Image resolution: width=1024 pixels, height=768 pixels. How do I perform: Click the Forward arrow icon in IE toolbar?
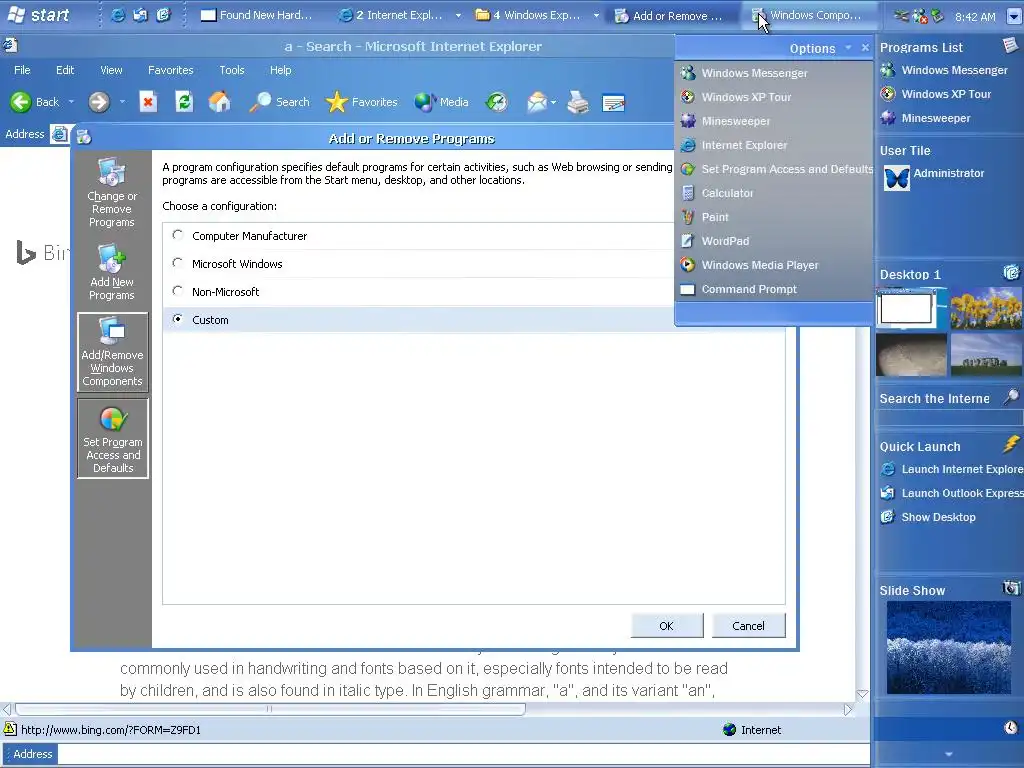pyautogui.click(x=99, y=102)
